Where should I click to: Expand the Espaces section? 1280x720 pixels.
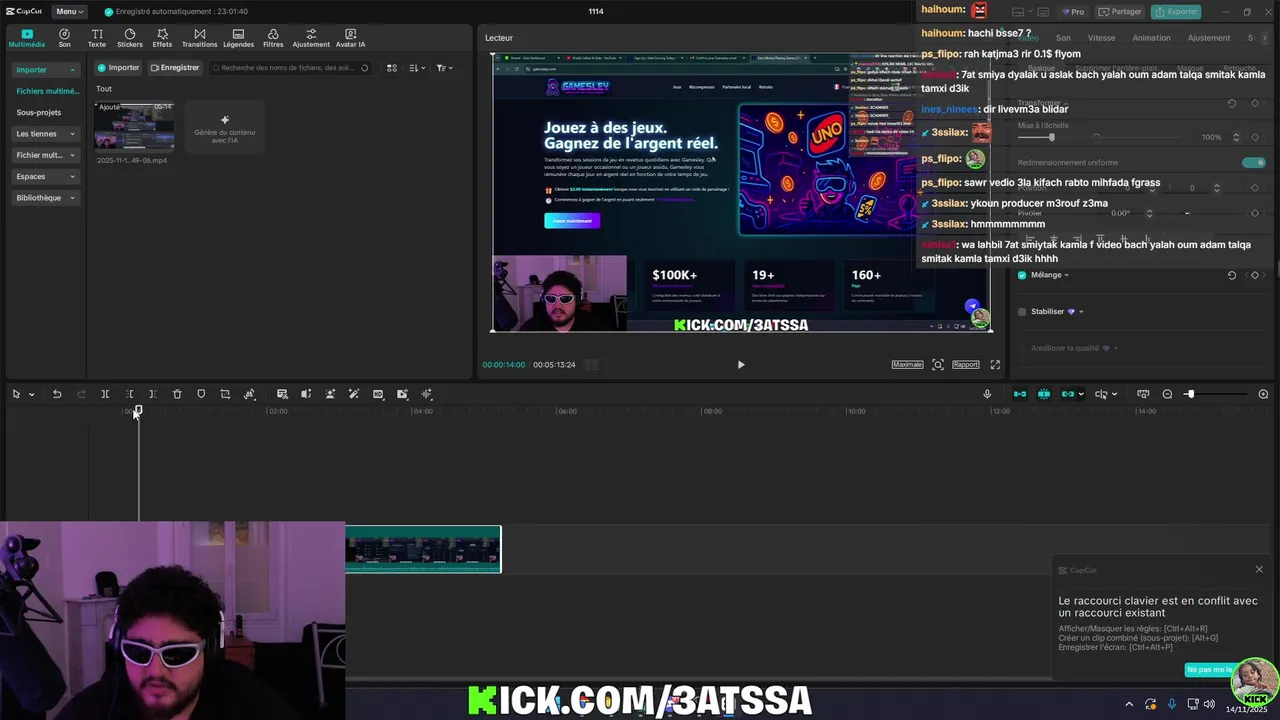click(46, 176)
